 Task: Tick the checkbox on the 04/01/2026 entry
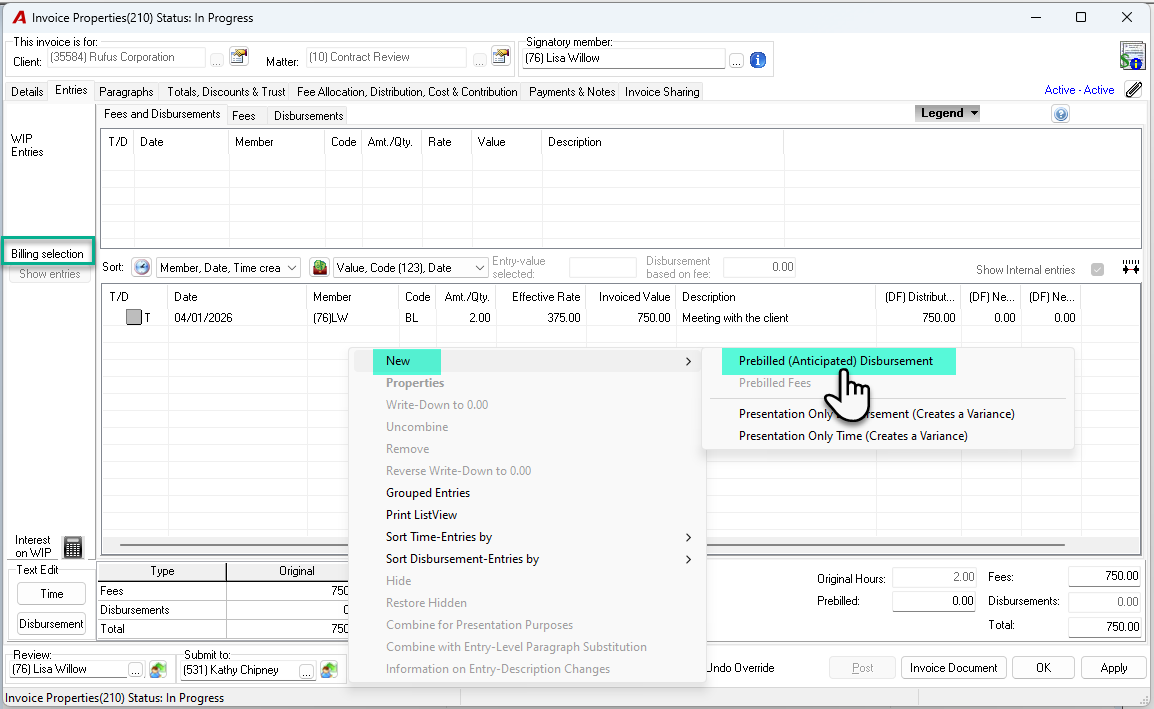133,317
